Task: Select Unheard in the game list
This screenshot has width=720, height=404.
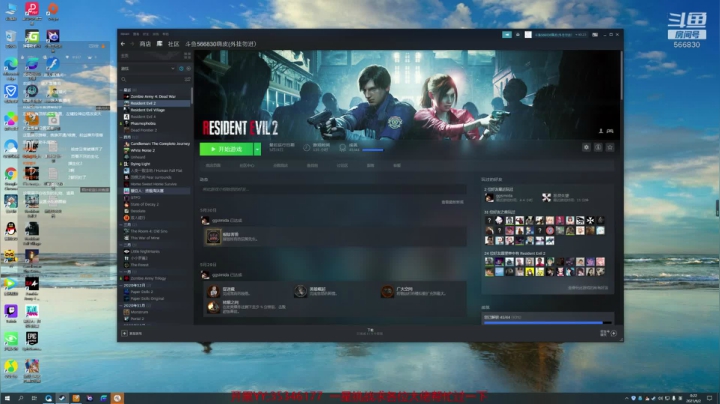Action: (x=138, y=157)
